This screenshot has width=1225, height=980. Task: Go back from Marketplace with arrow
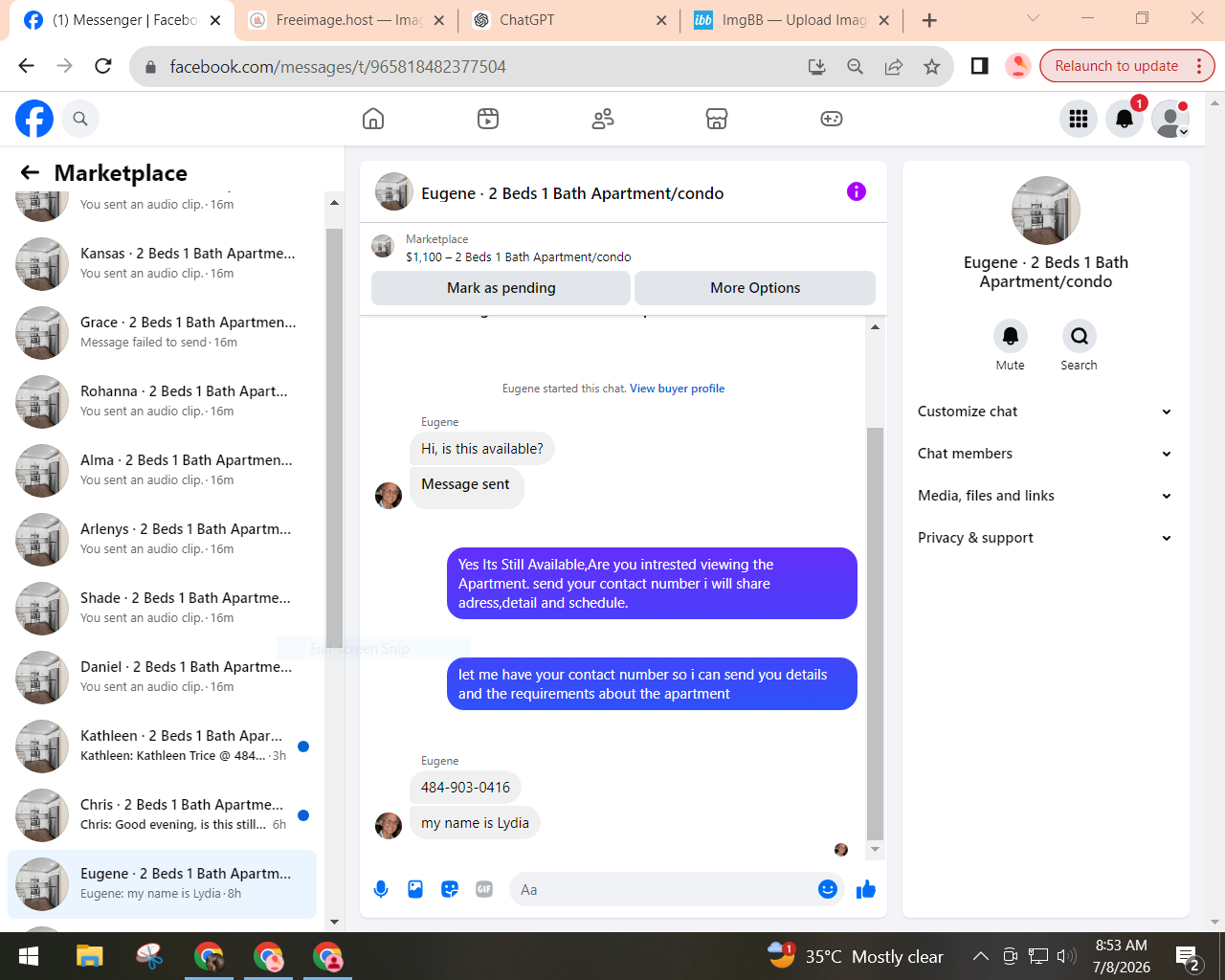click(31, 172)
